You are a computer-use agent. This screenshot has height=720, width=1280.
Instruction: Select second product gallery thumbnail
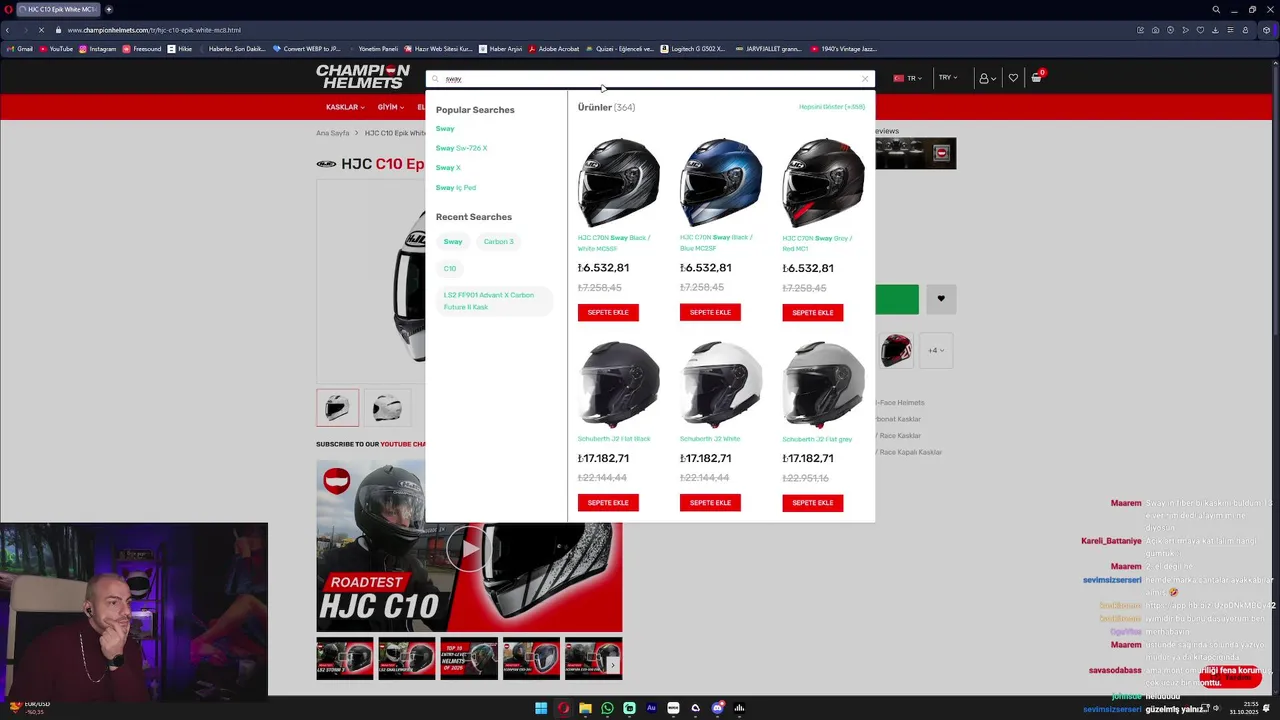coord(387,408)
